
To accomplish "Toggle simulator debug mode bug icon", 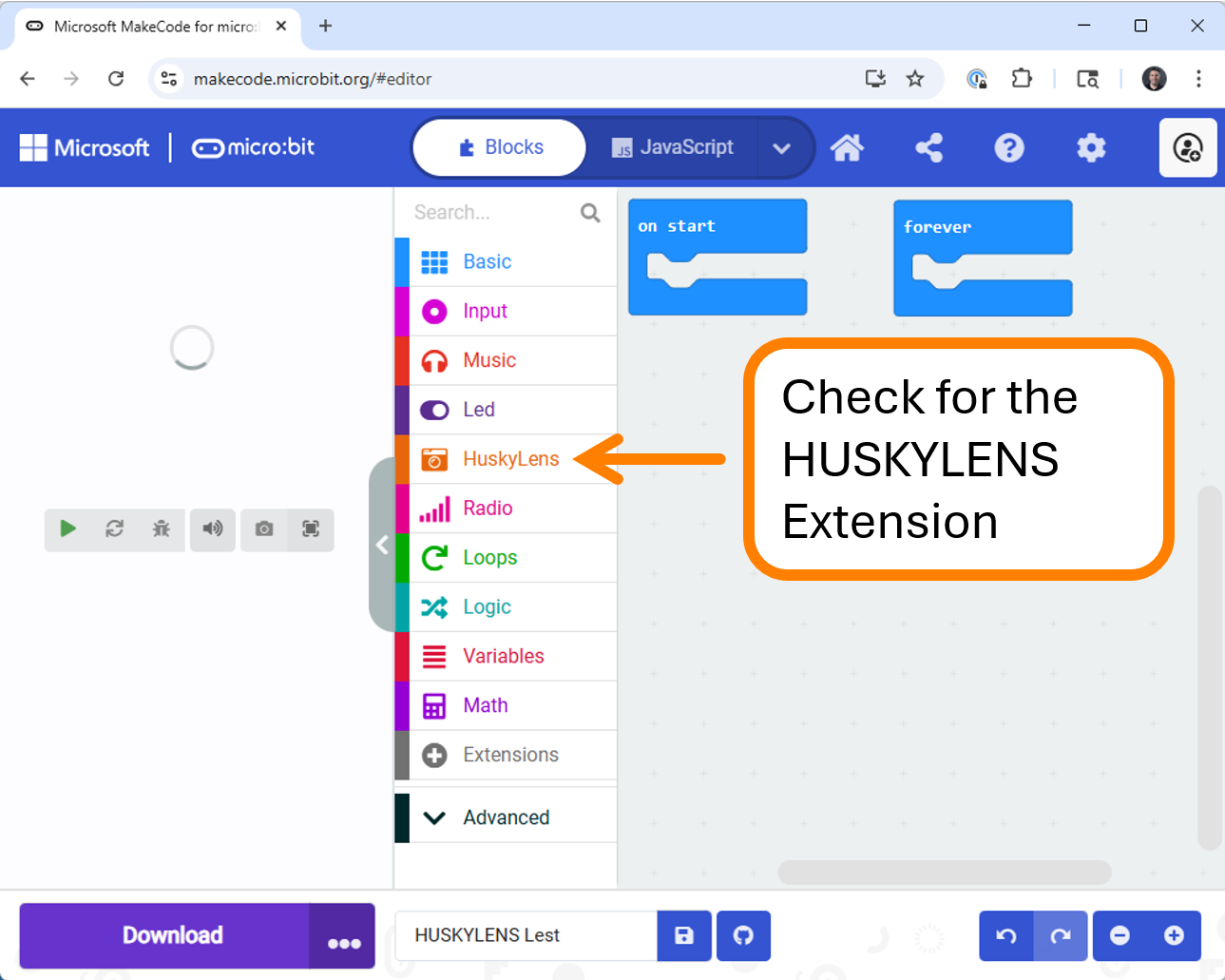I will [x=162, y=528].
